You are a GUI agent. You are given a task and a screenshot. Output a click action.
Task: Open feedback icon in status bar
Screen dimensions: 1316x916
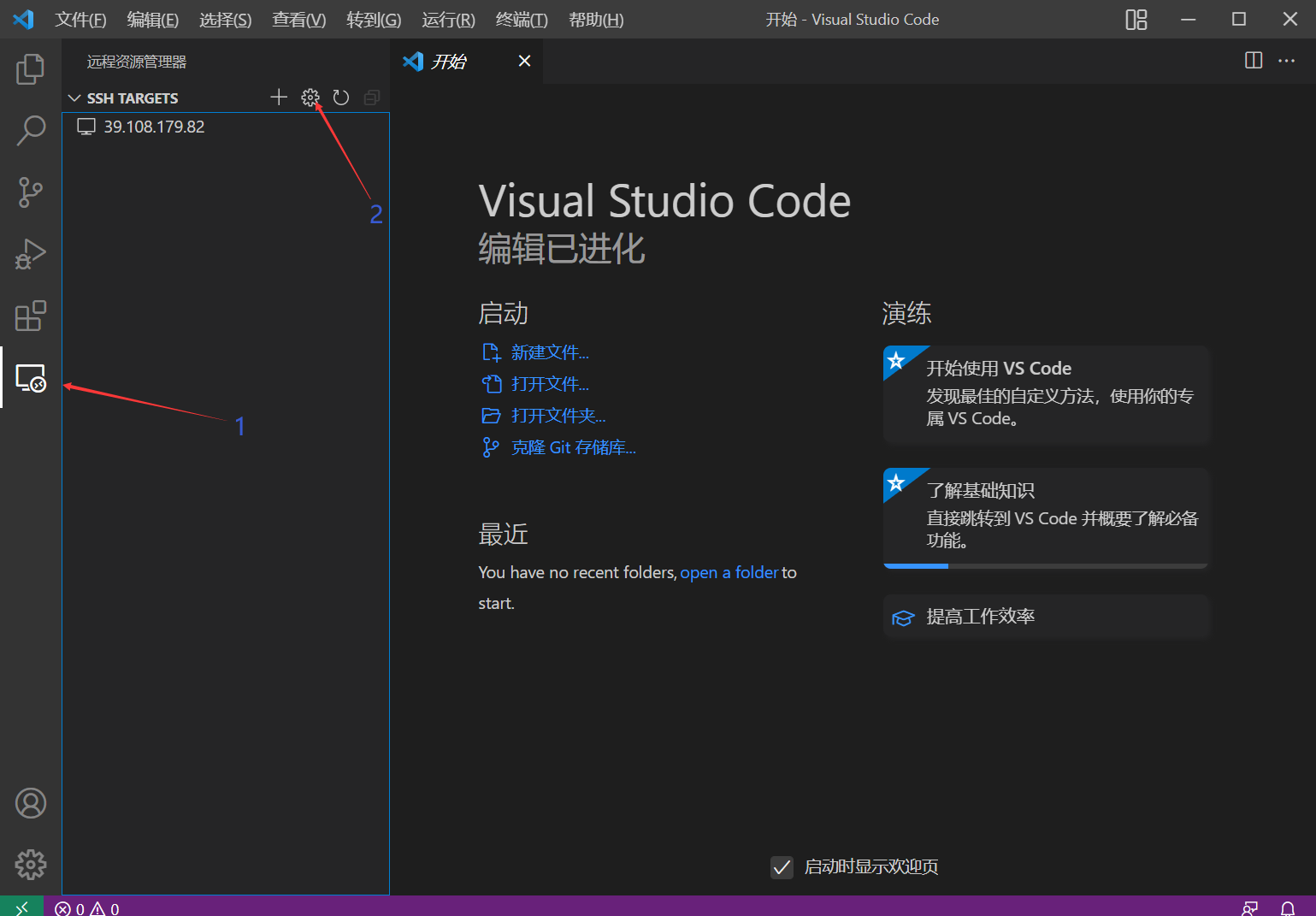(1250, 908)
